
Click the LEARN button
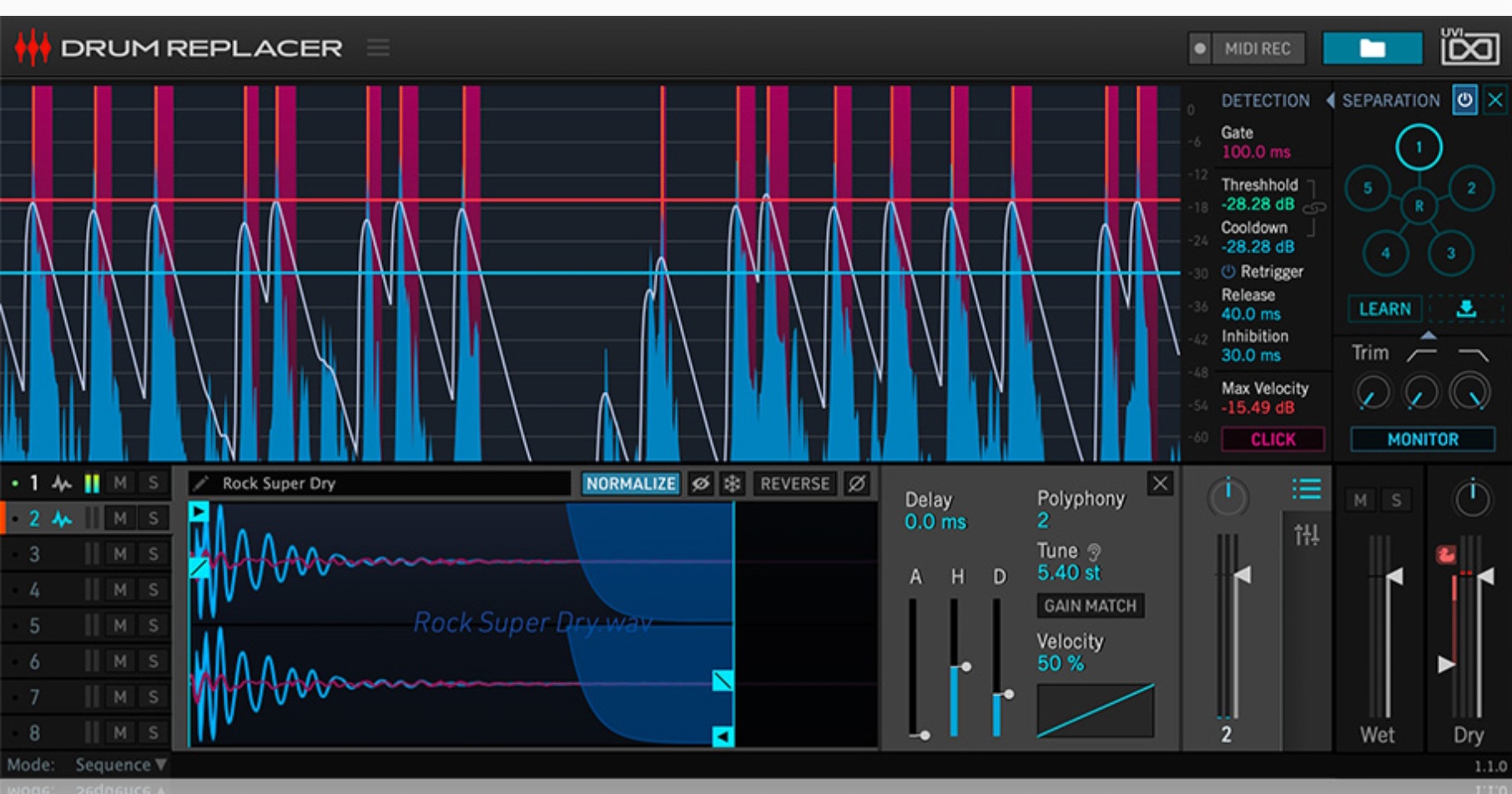1385,309
